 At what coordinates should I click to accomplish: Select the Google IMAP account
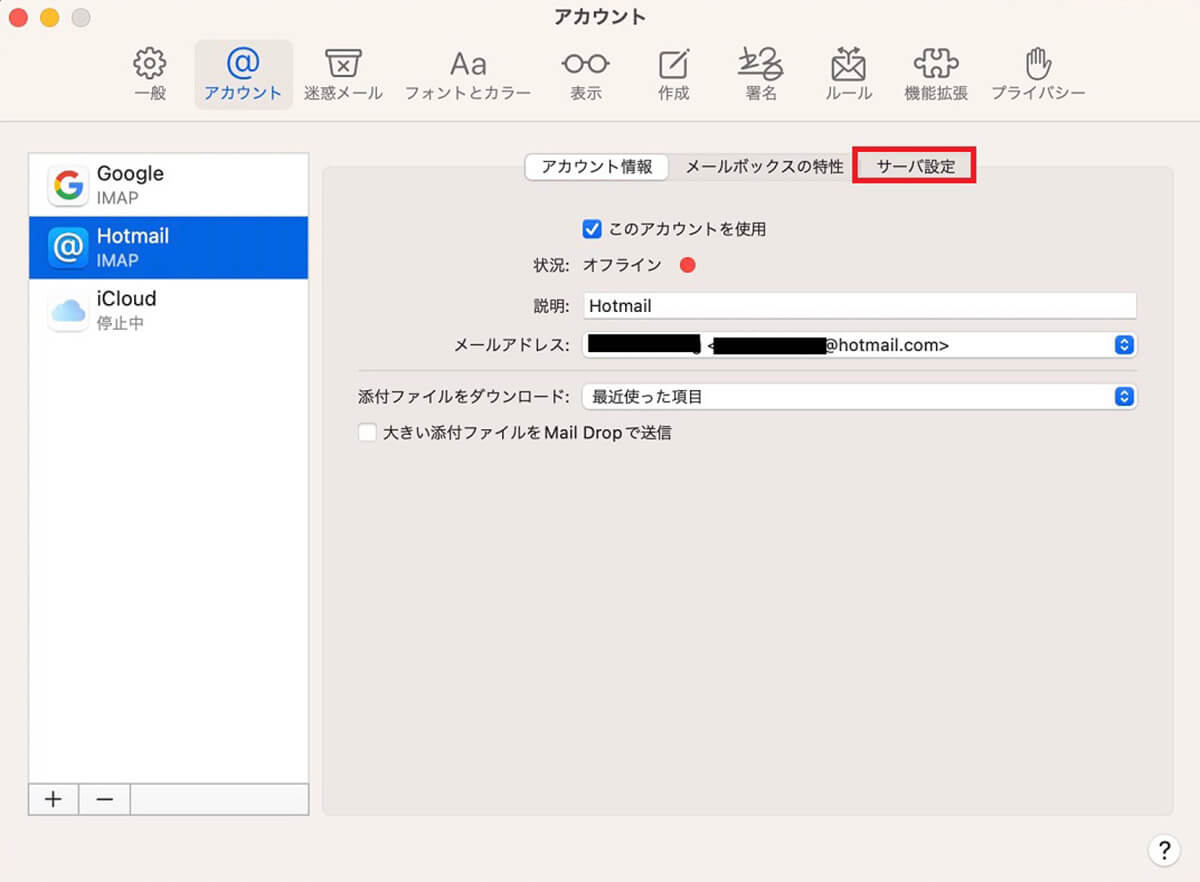169,185
